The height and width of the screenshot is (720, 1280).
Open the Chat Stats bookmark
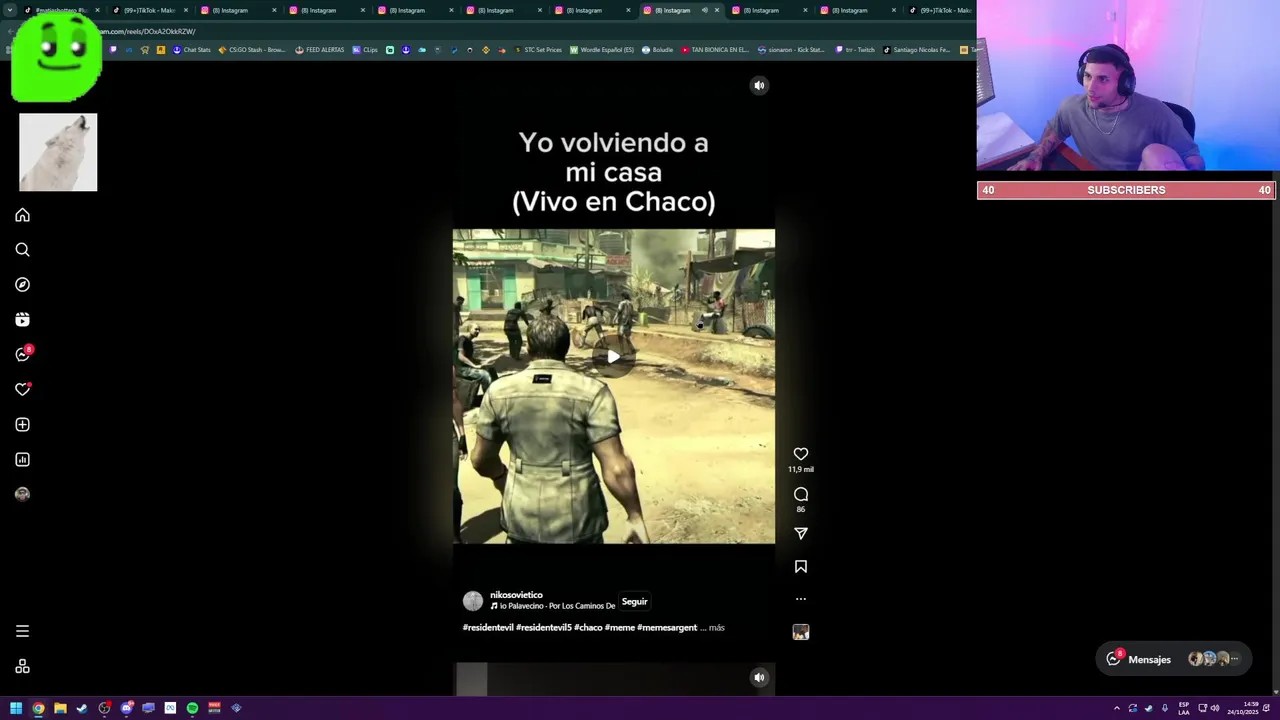click(x=192, y=50)
